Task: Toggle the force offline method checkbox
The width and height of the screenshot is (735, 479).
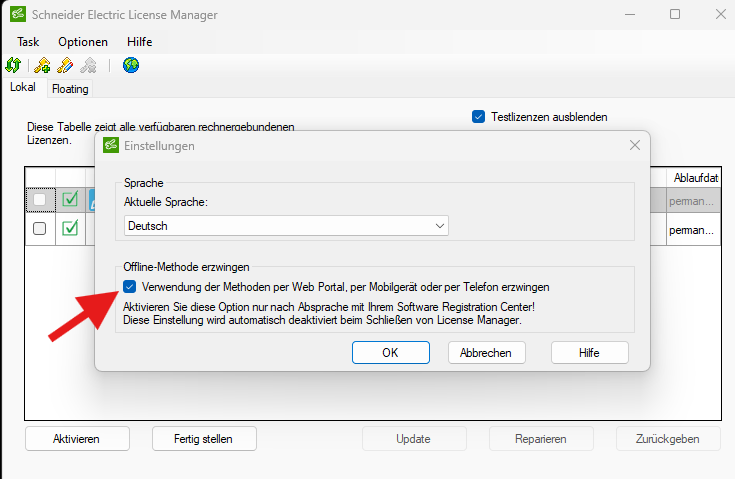Action: point(129,286)
